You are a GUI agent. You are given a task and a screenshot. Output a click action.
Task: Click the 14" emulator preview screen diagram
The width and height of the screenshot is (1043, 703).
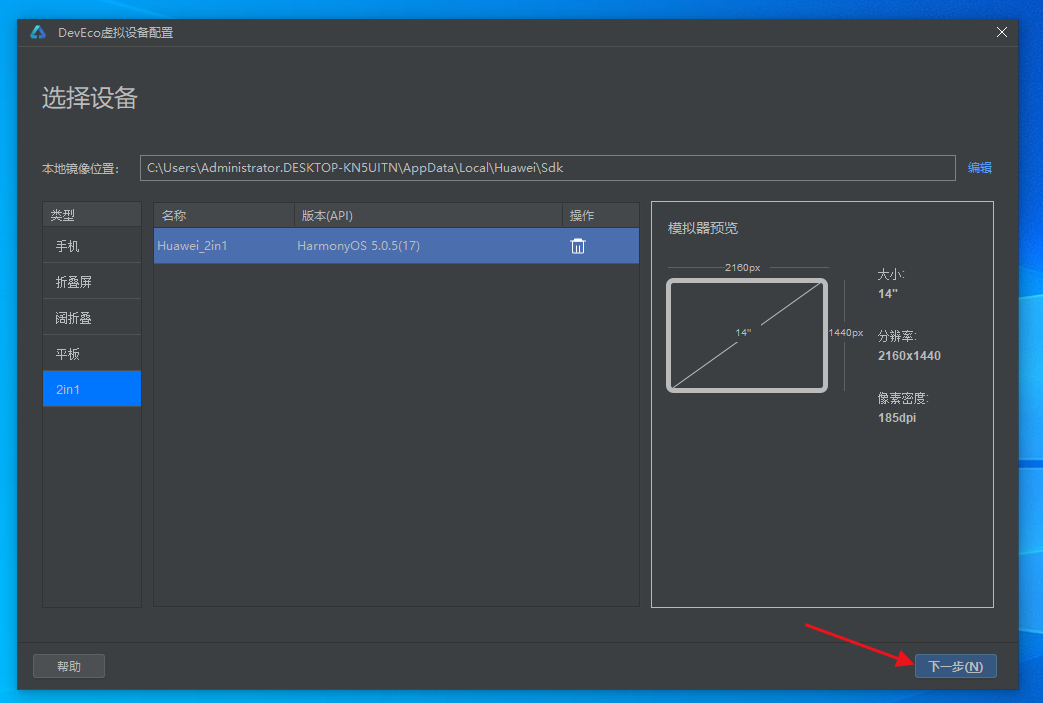747,335
